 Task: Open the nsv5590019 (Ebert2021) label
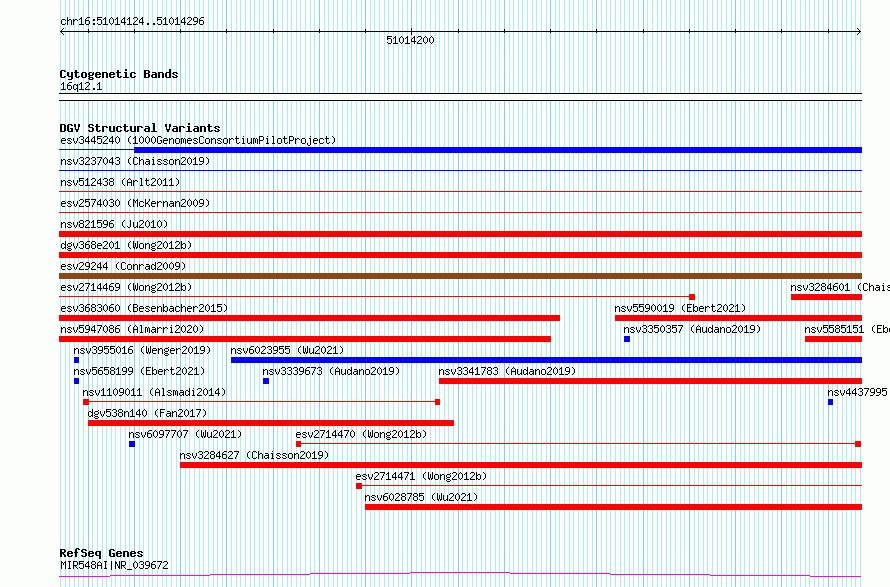680,308
